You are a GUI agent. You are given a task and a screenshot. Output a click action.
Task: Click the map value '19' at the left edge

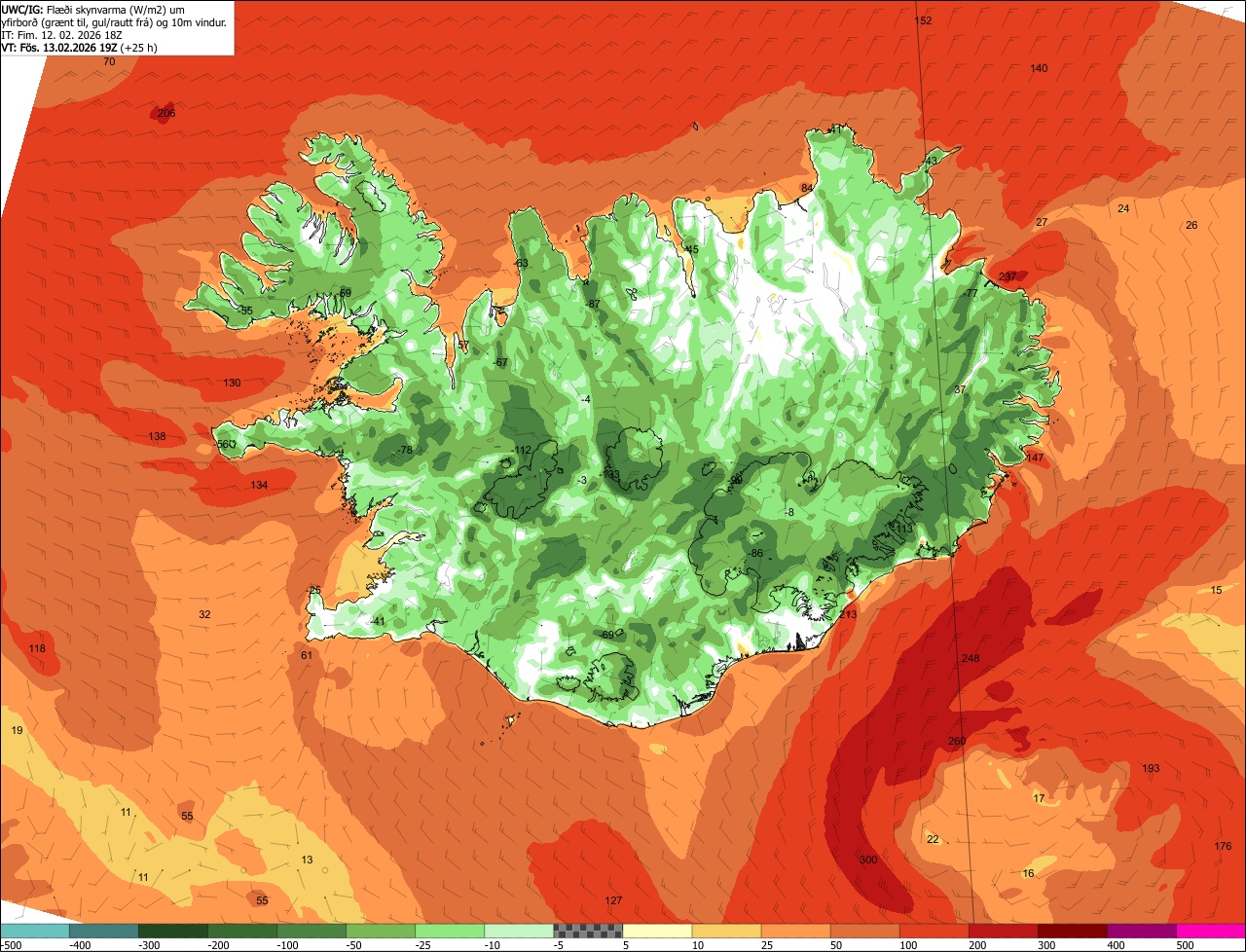tap(17, 730)
